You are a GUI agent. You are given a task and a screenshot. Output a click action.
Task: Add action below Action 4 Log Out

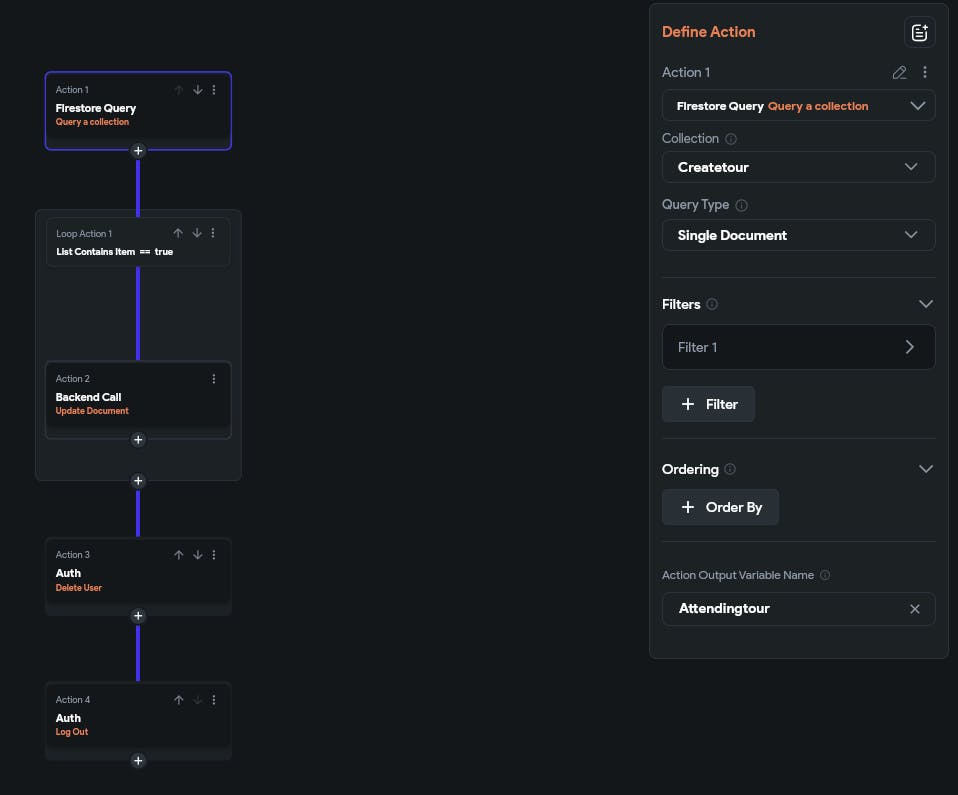(x=138, y=760)
